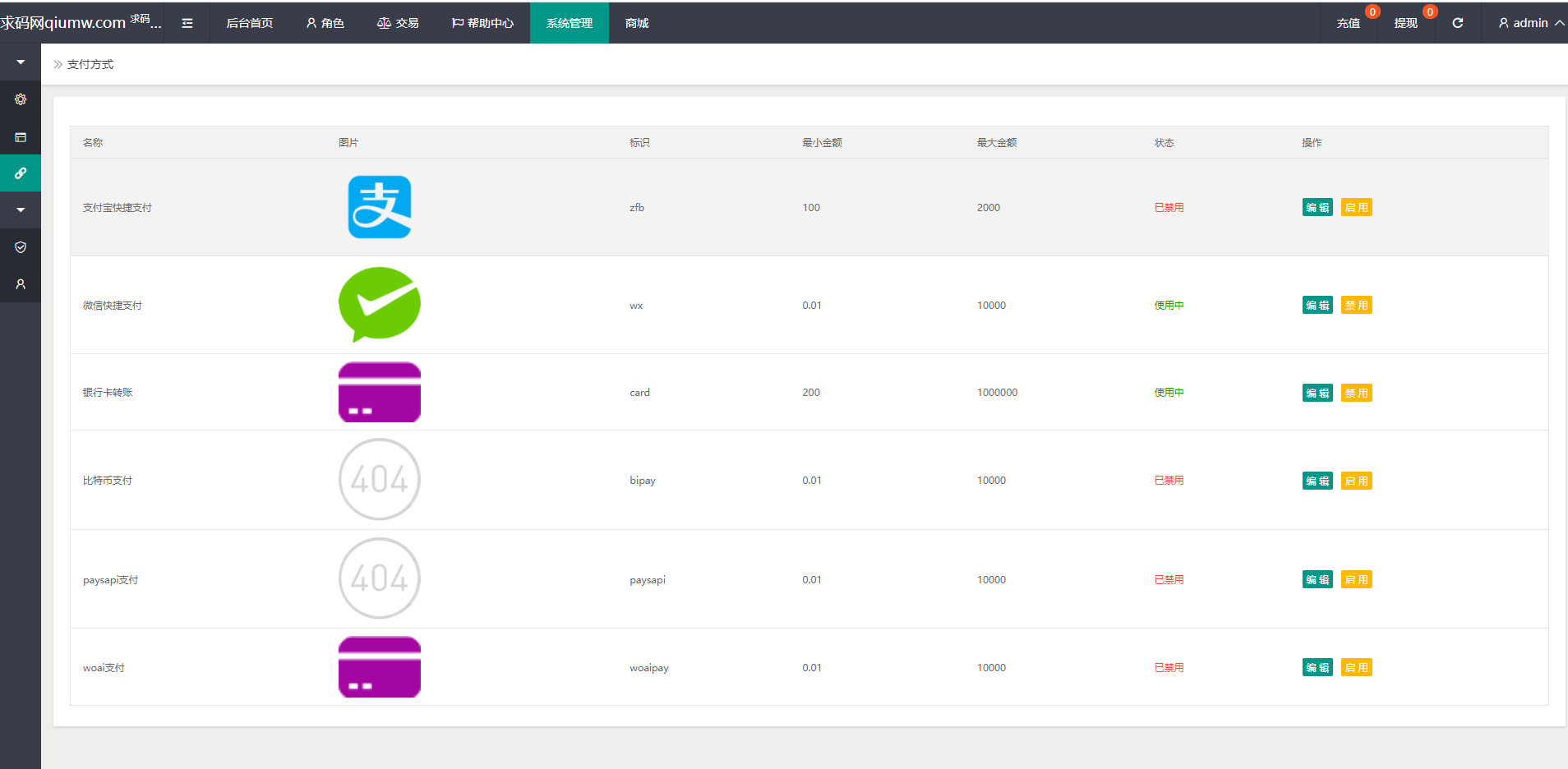
Task: Click the 最小金额 column header
Action: click(x=823, y=142)
